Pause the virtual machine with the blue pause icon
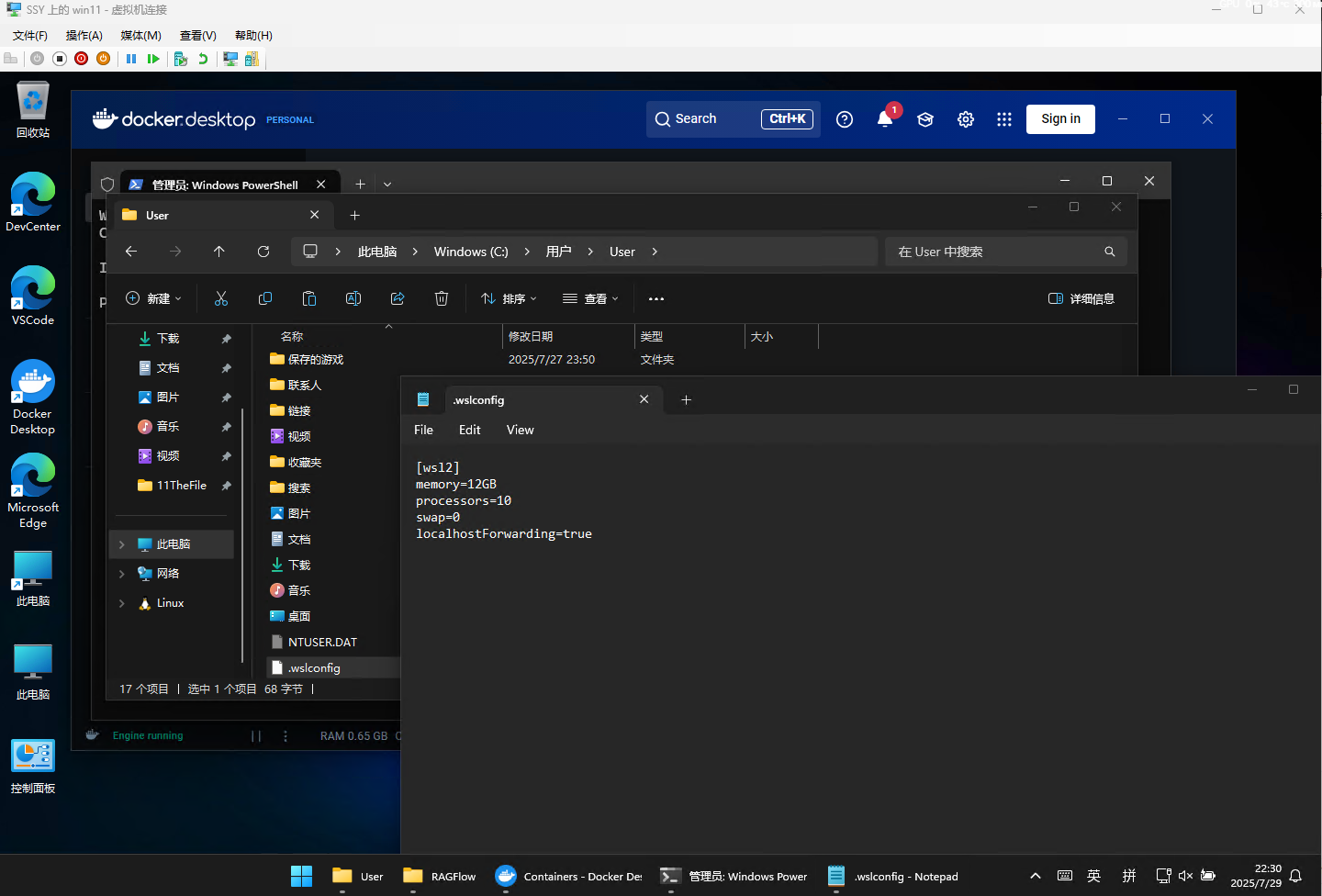 131,59
